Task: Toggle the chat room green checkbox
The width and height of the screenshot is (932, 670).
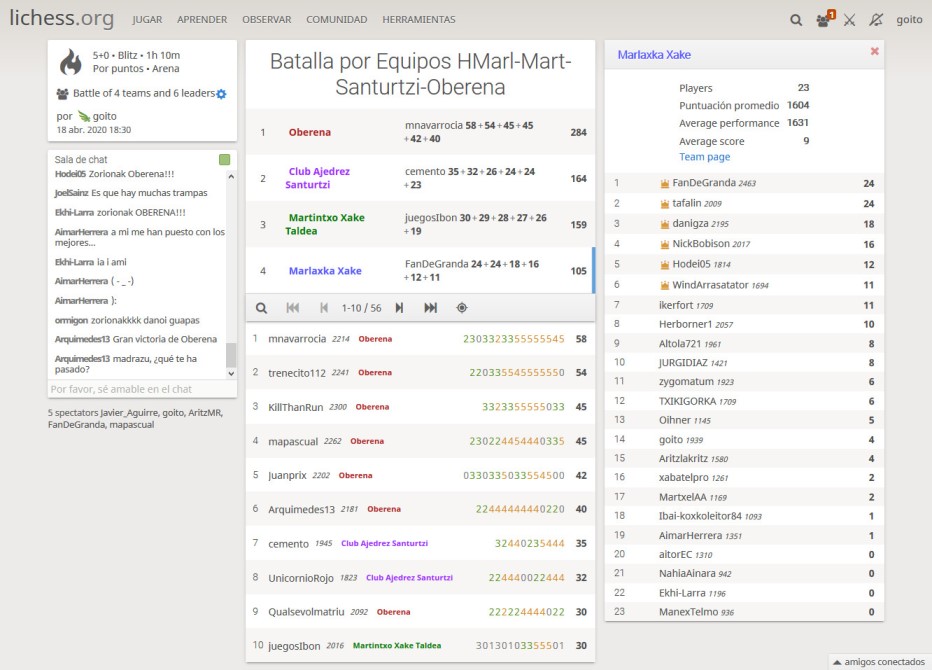Action: point(224,160)
